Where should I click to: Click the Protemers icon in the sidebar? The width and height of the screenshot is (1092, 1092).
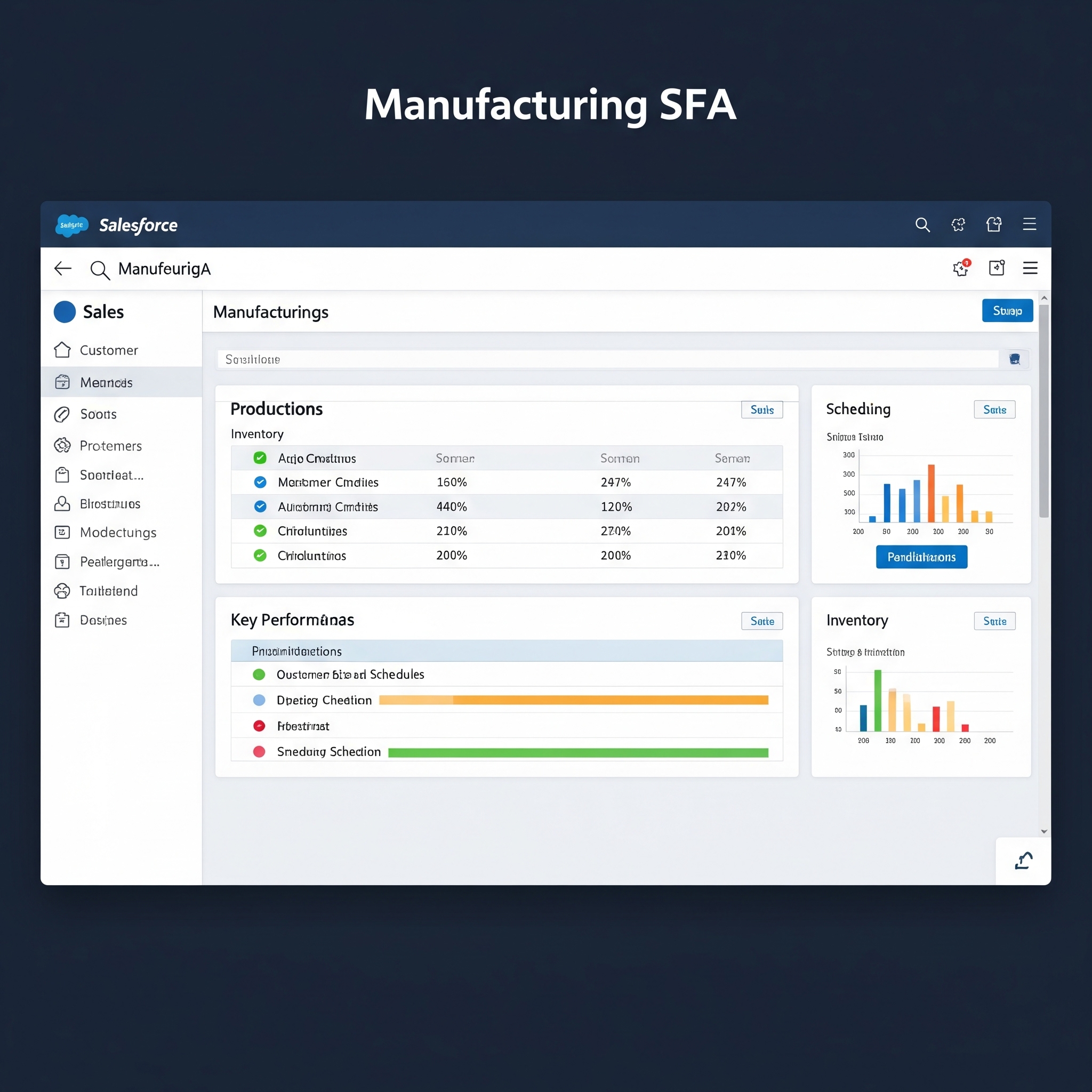tap(62, 445)
